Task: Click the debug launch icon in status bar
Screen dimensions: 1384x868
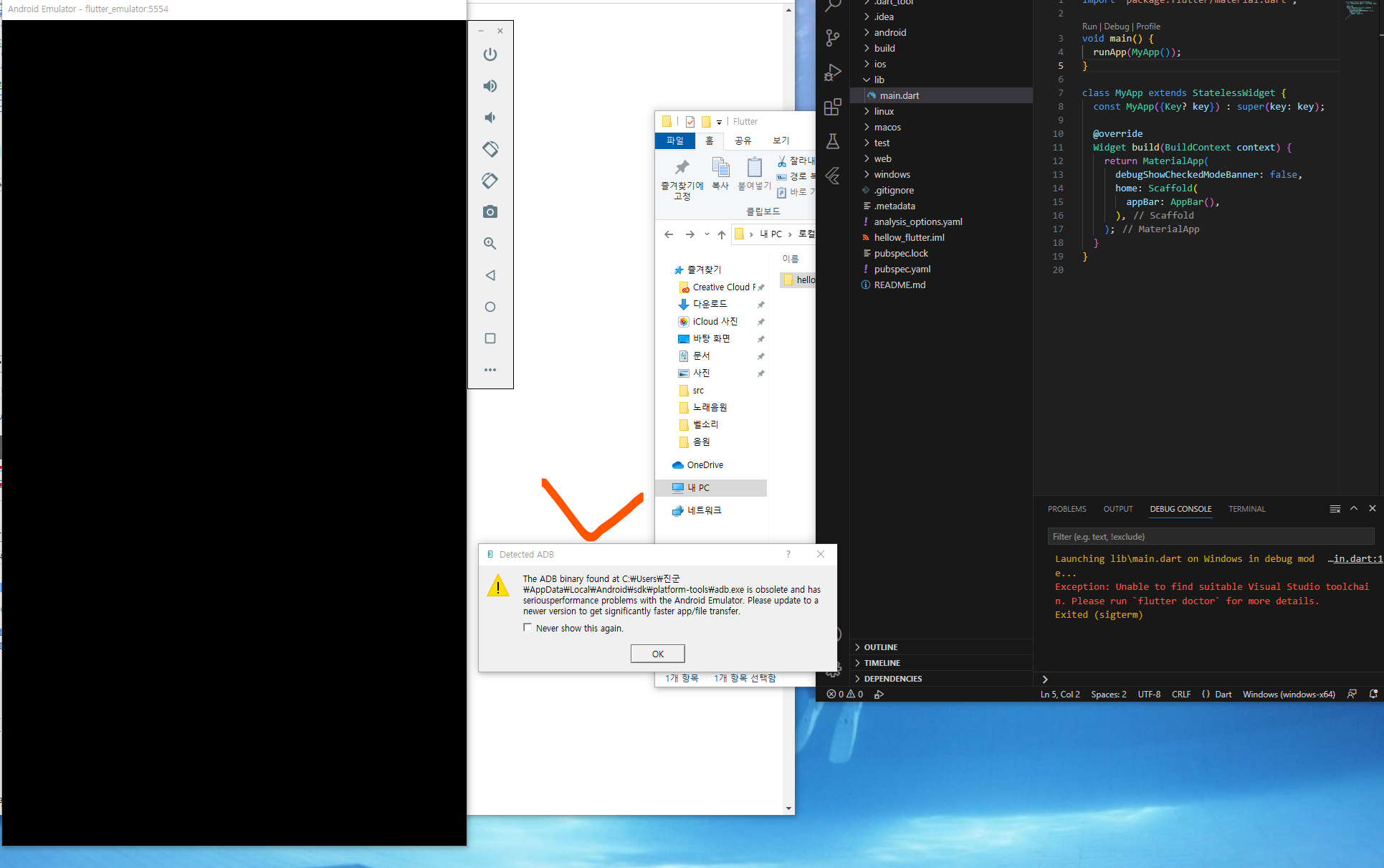Action: point(879,695)
